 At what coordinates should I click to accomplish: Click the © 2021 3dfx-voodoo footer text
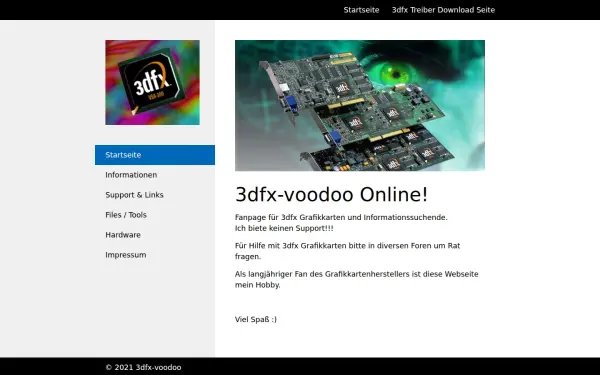point(143,367)
